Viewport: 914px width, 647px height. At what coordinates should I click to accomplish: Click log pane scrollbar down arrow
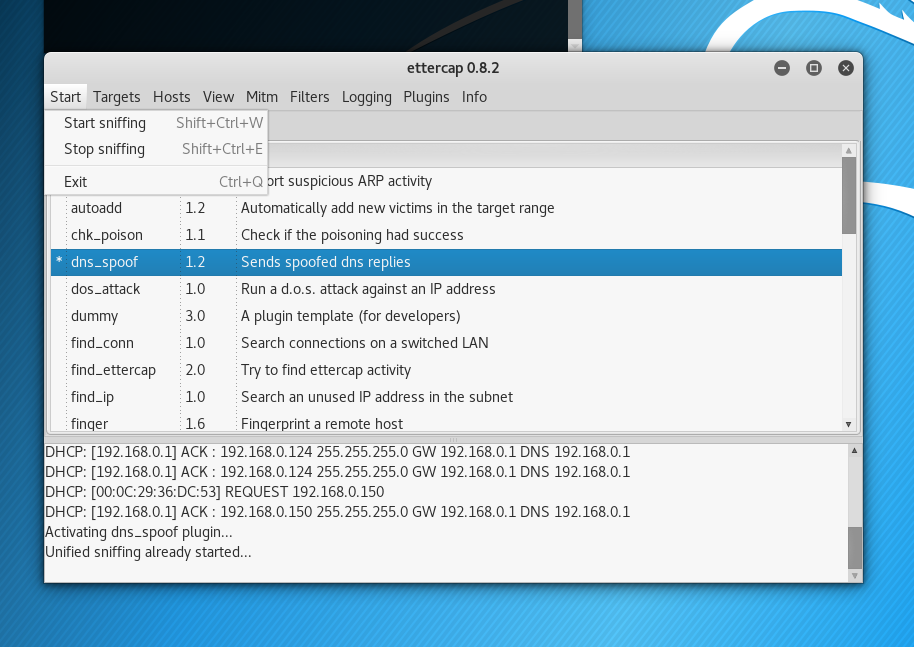[x=855, y=576]
